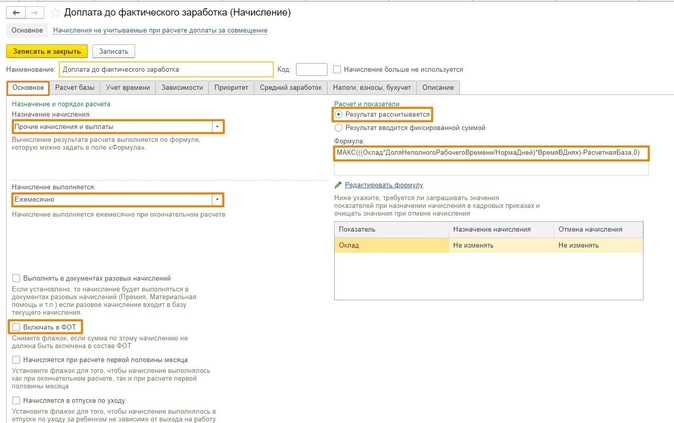Click the forward navigation arrow
This screenshot has width=674, height=423.
[x=35, y=12]
